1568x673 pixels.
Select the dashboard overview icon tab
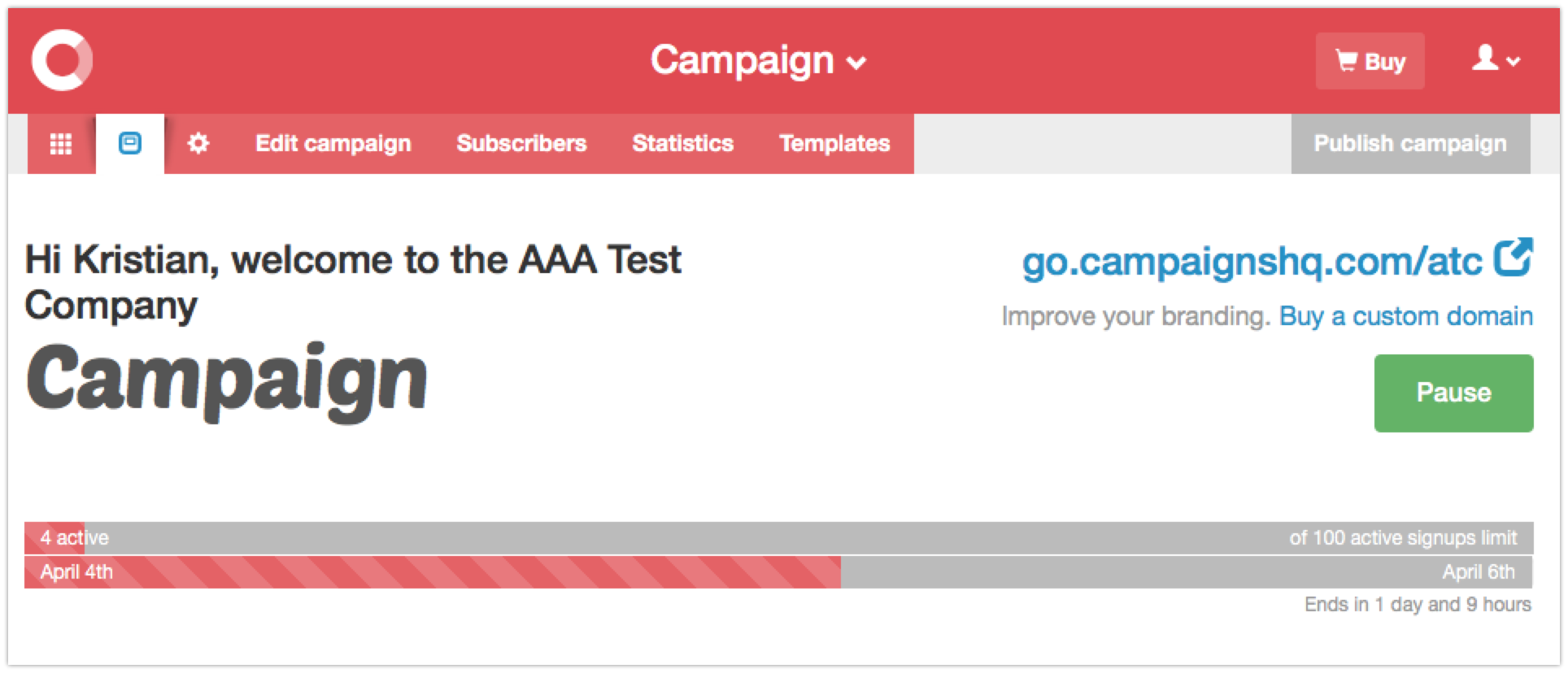130,144
